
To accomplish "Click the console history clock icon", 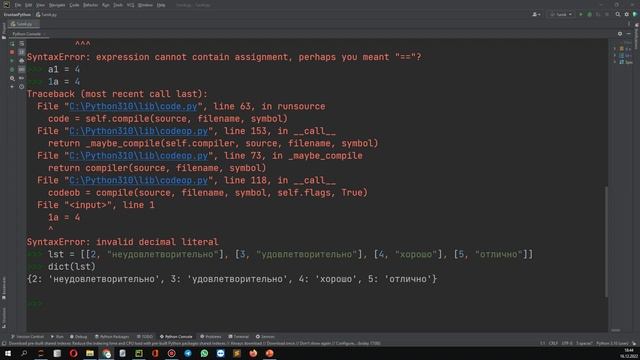I will [x=22, y=87].
